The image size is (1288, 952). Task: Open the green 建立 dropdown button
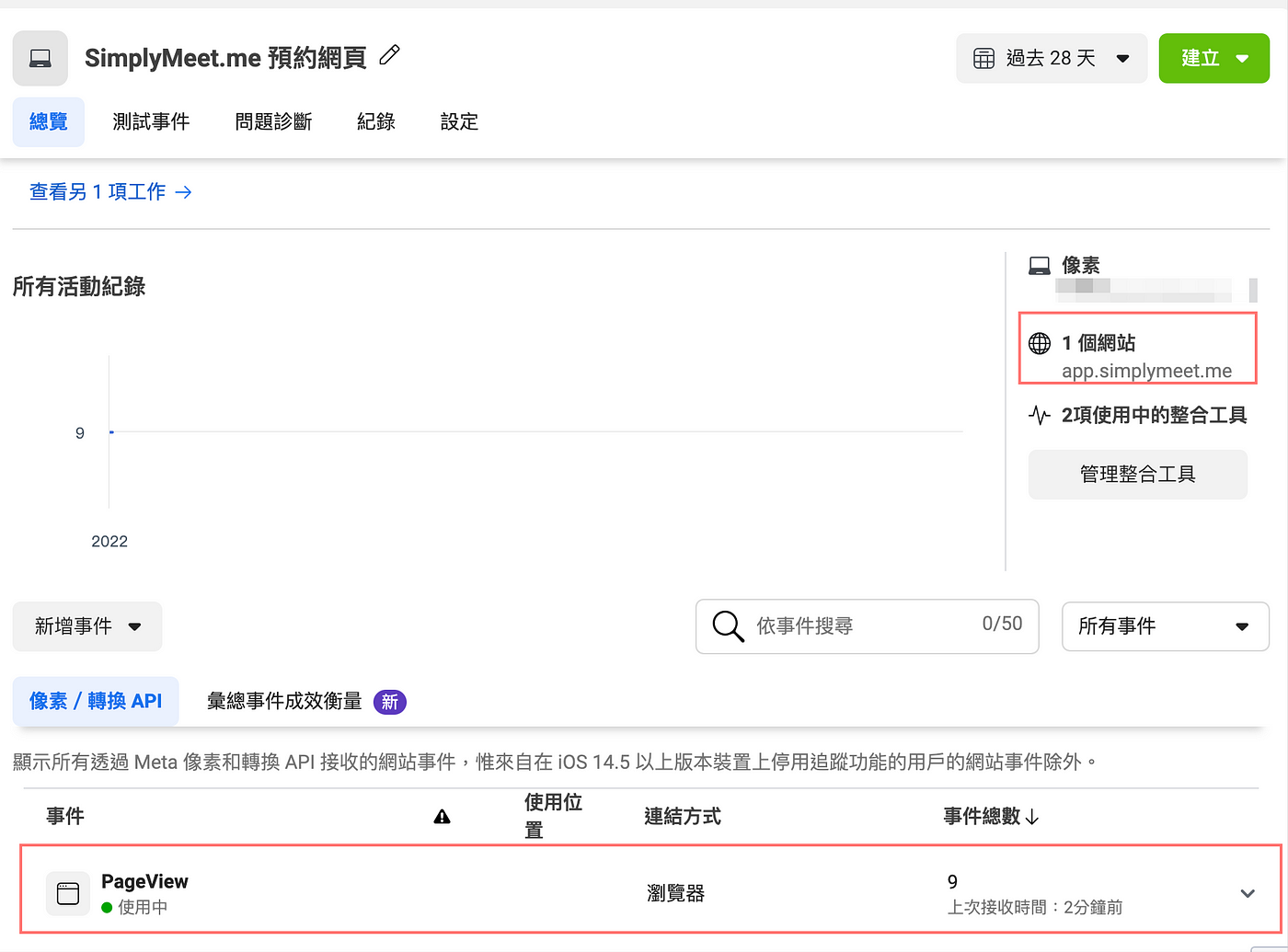pyautogui.click(x=1214, y=59)
